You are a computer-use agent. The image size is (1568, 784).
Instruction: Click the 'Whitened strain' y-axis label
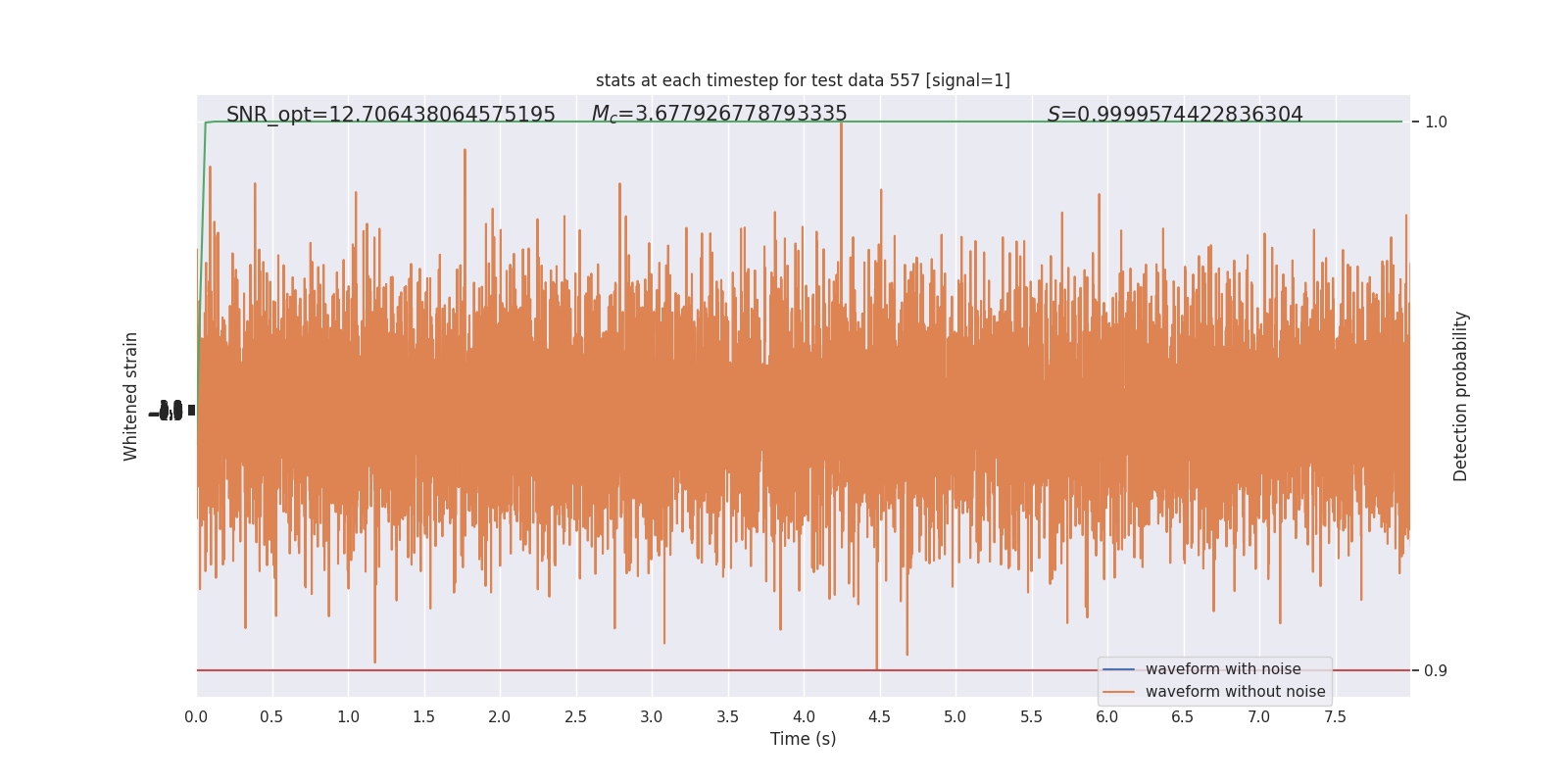click(131, 396)
